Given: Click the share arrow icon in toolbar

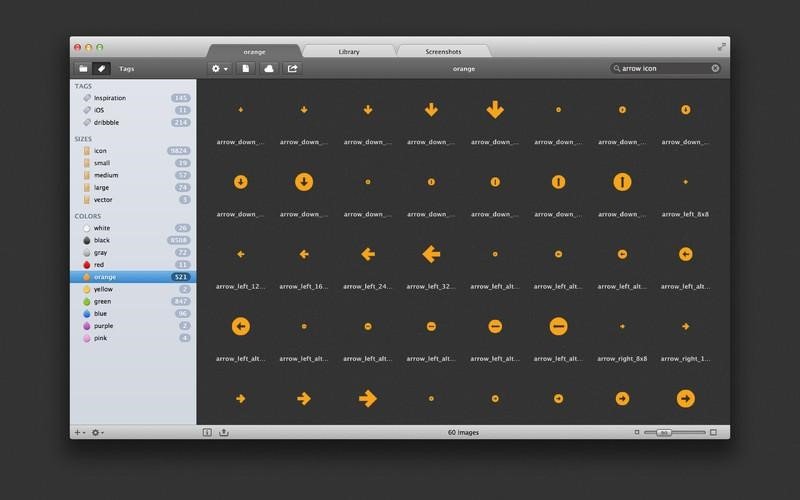Looking at the screenshot, I should coord(292,68).
